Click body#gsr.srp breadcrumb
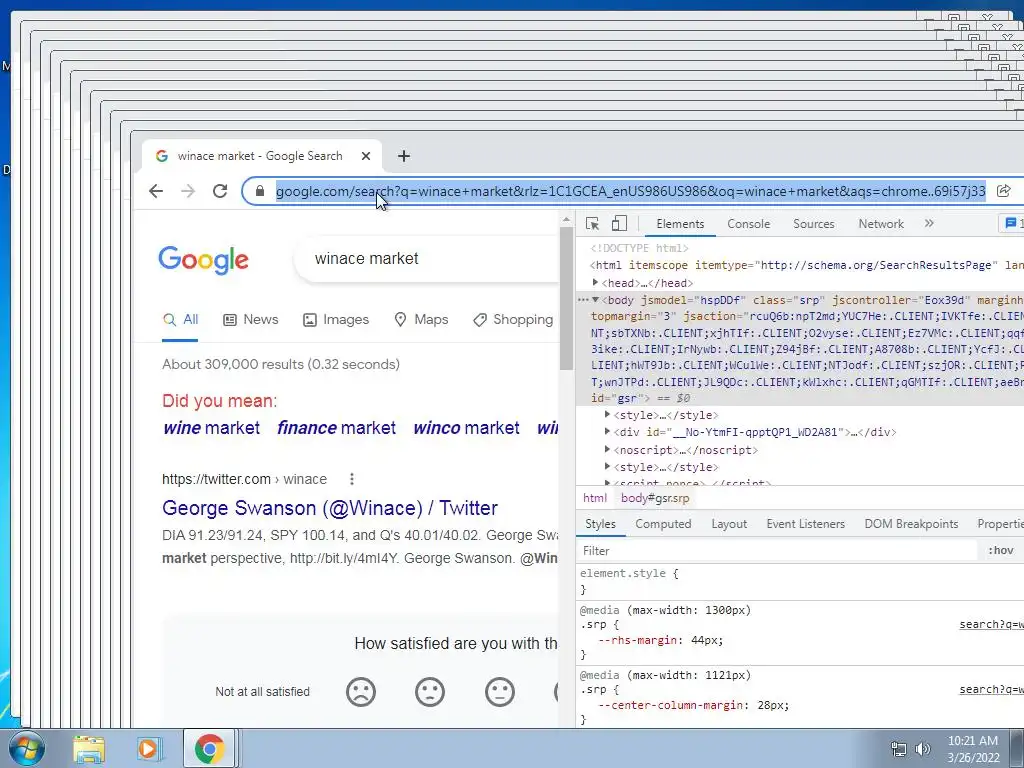Screen dimensions: 1024x768 [x=654, y=498]
